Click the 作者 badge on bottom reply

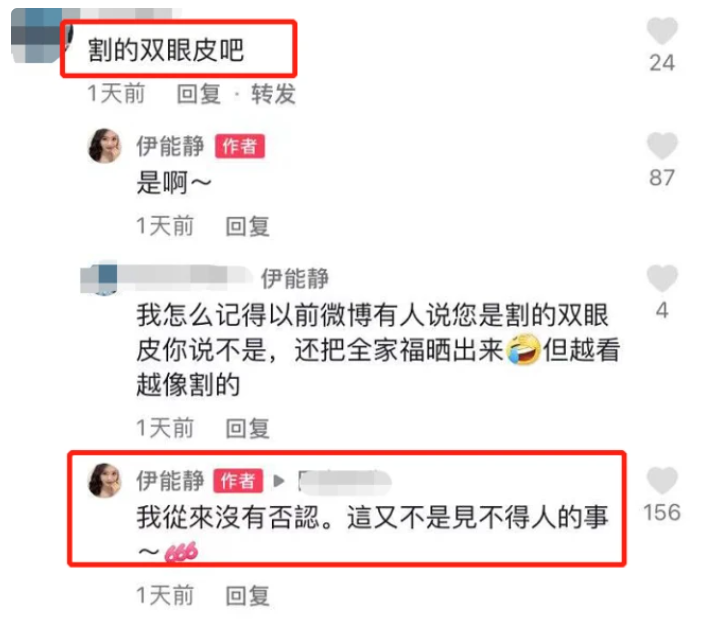click(239, 481)
